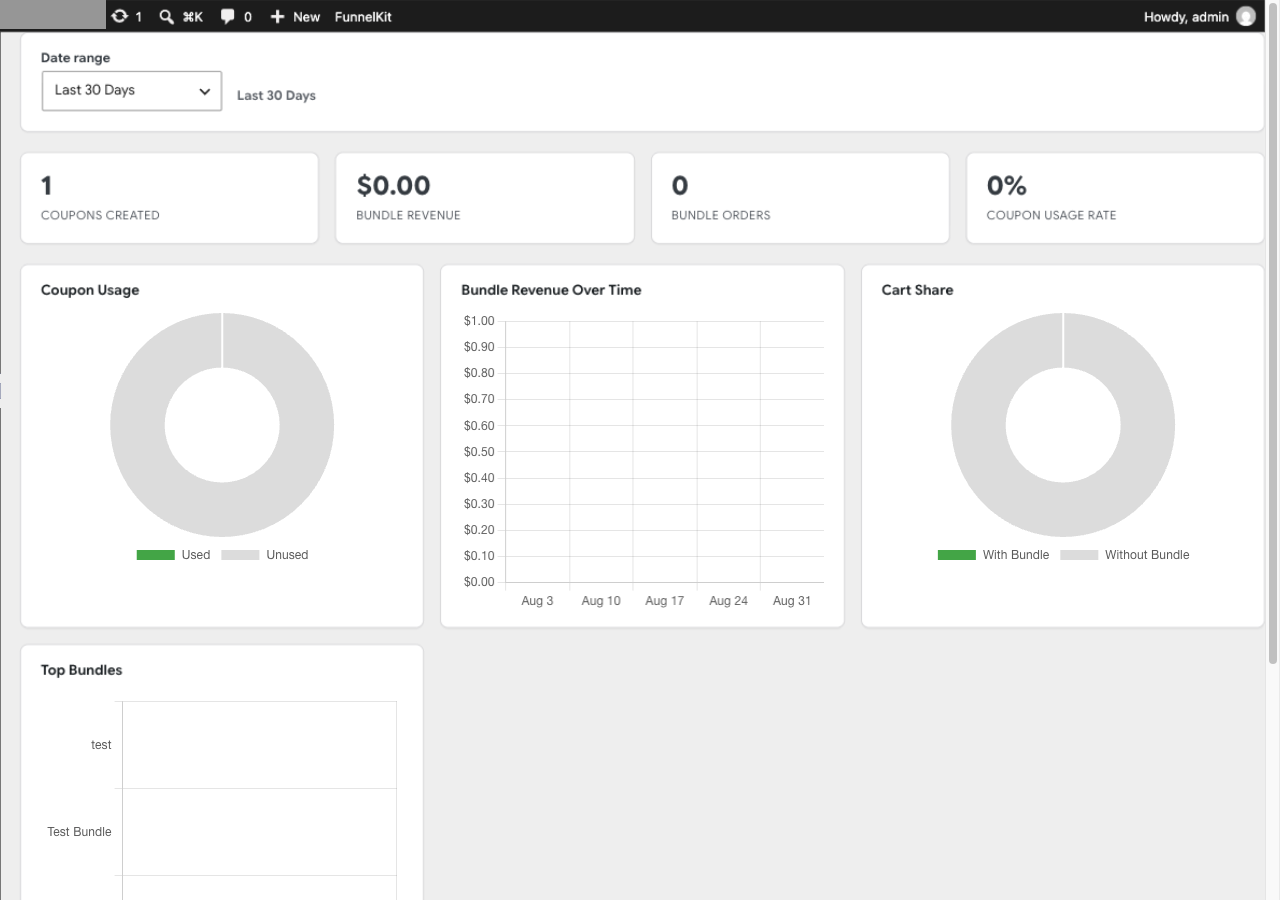Viewport: 1280px width, 900px height.
Task: Click the Bundle Orders 0 value
Action: click(680, 186)
